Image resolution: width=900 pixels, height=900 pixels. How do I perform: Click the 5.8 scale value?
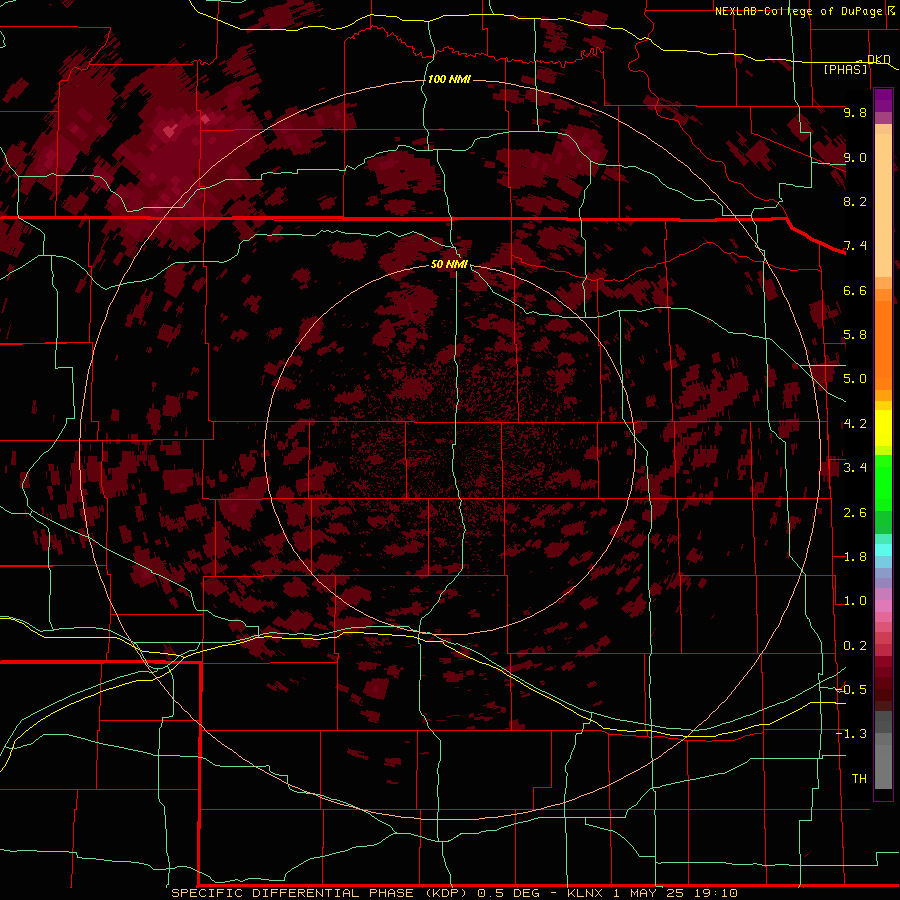click(855, 335)
